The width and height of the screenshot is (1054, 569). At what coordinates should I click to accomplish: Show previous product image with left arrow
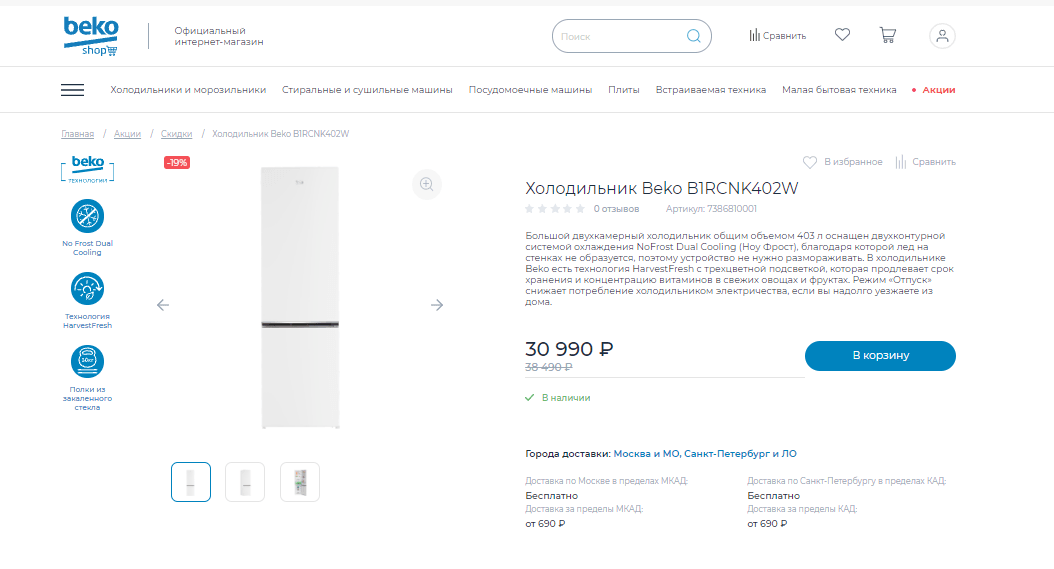coord(163,305)
